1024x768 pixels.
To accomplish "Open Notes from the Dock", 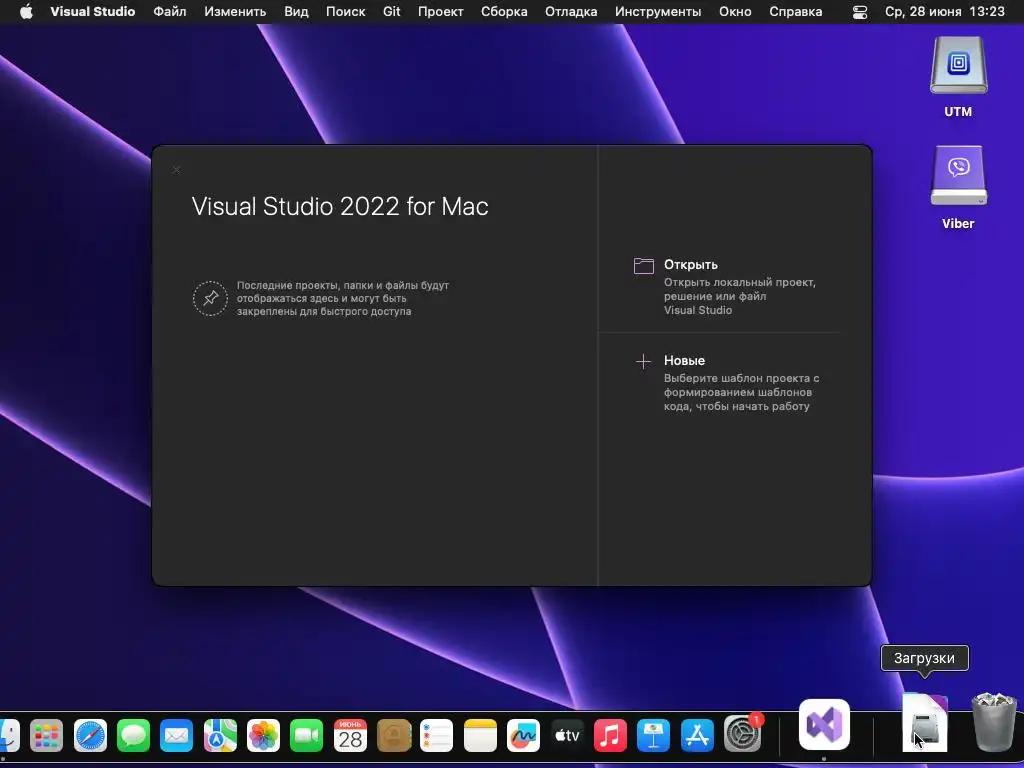I will [x=480, y=736].
